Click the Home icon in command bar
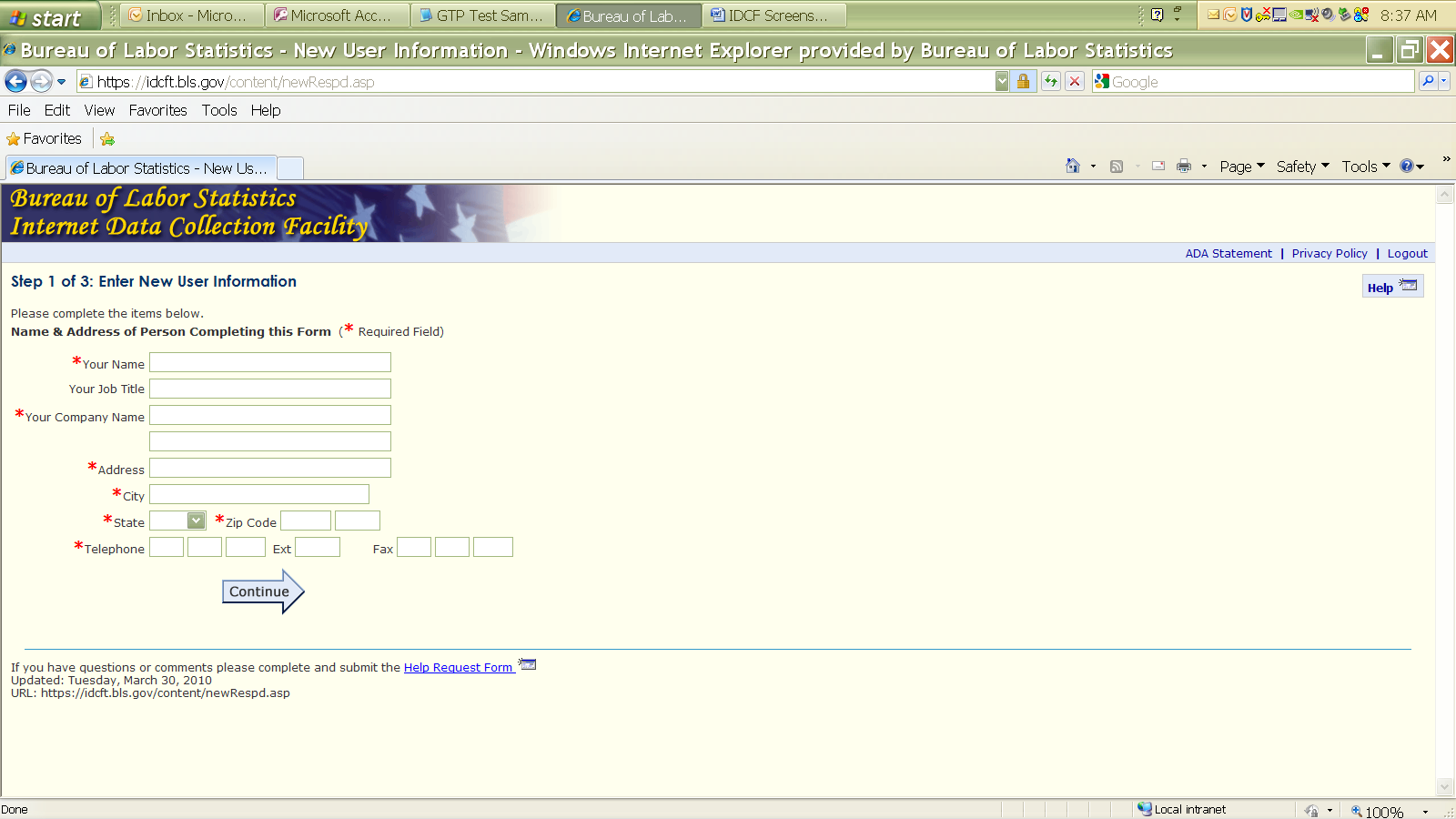The height and width of the screenshot is (819, 1456). point(1073,167)
